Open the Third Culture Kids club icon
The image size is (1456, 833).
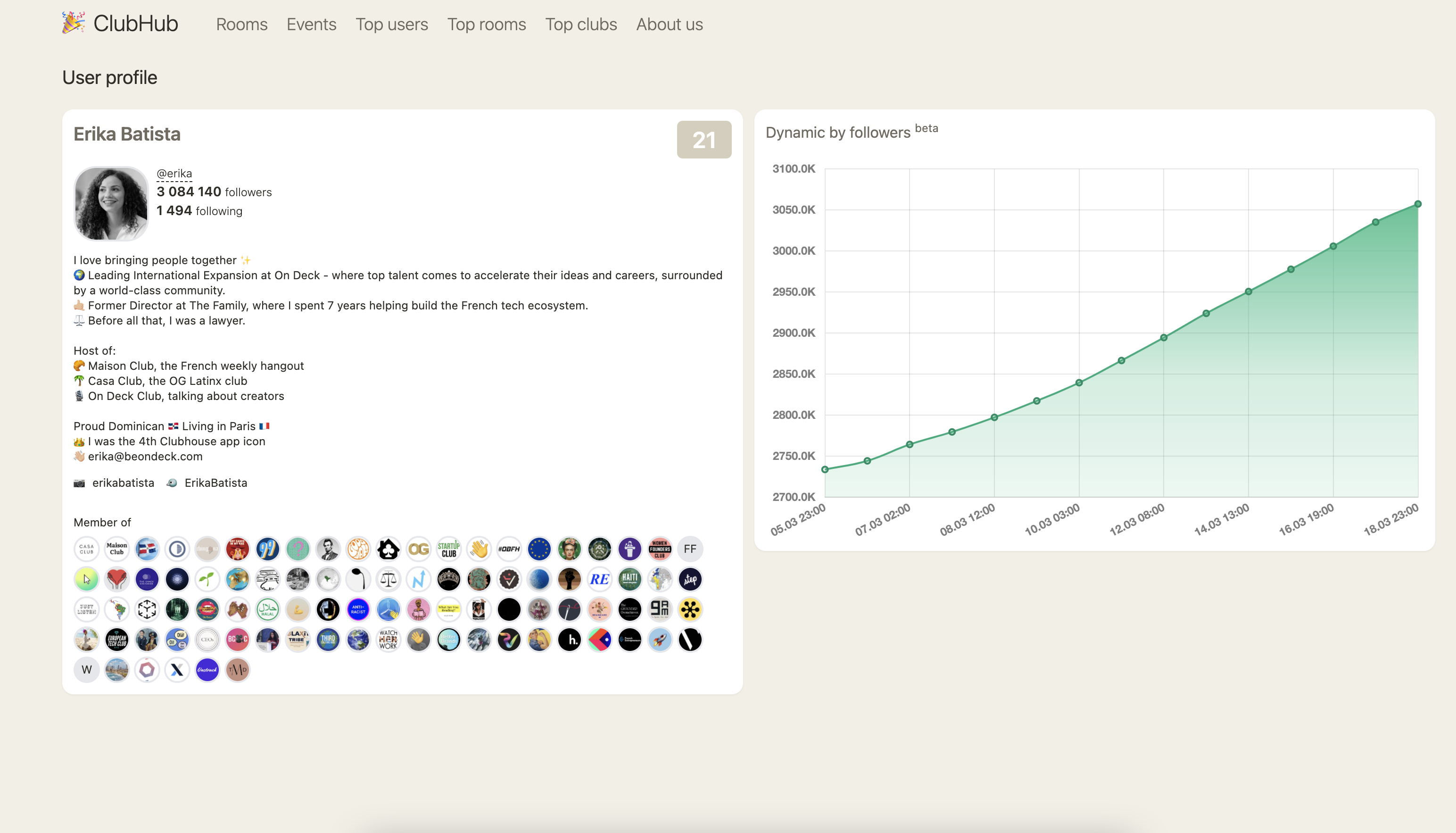click(328, 640)
